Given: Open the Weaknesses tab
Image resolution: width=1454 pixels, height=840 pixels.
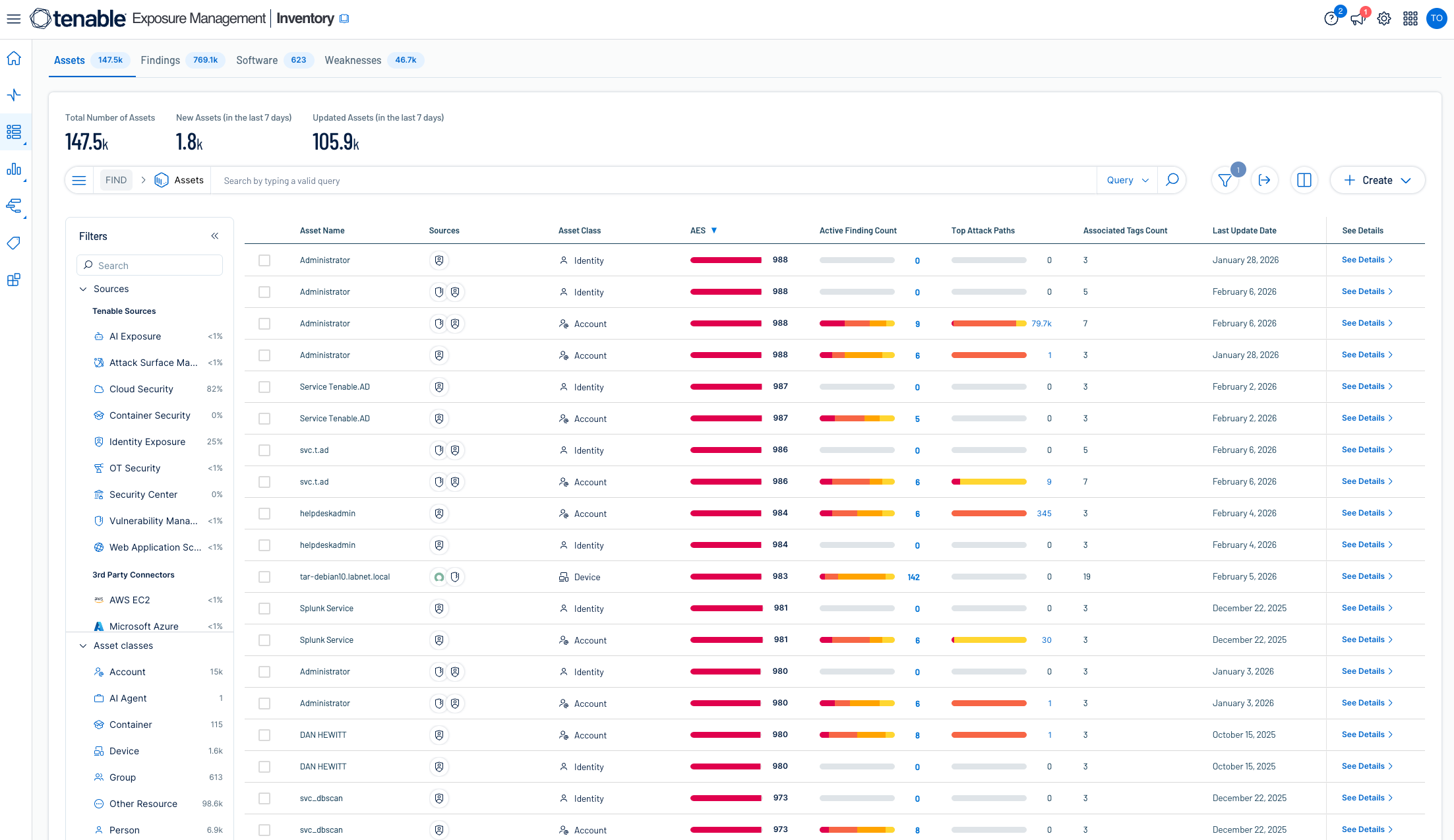Looking at the screenshot, I should [353, 60].
